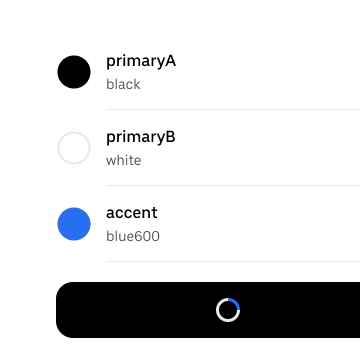Screen dimensions: 360x360
Task: Select the "blue600" token name
Action: point(133,236)
